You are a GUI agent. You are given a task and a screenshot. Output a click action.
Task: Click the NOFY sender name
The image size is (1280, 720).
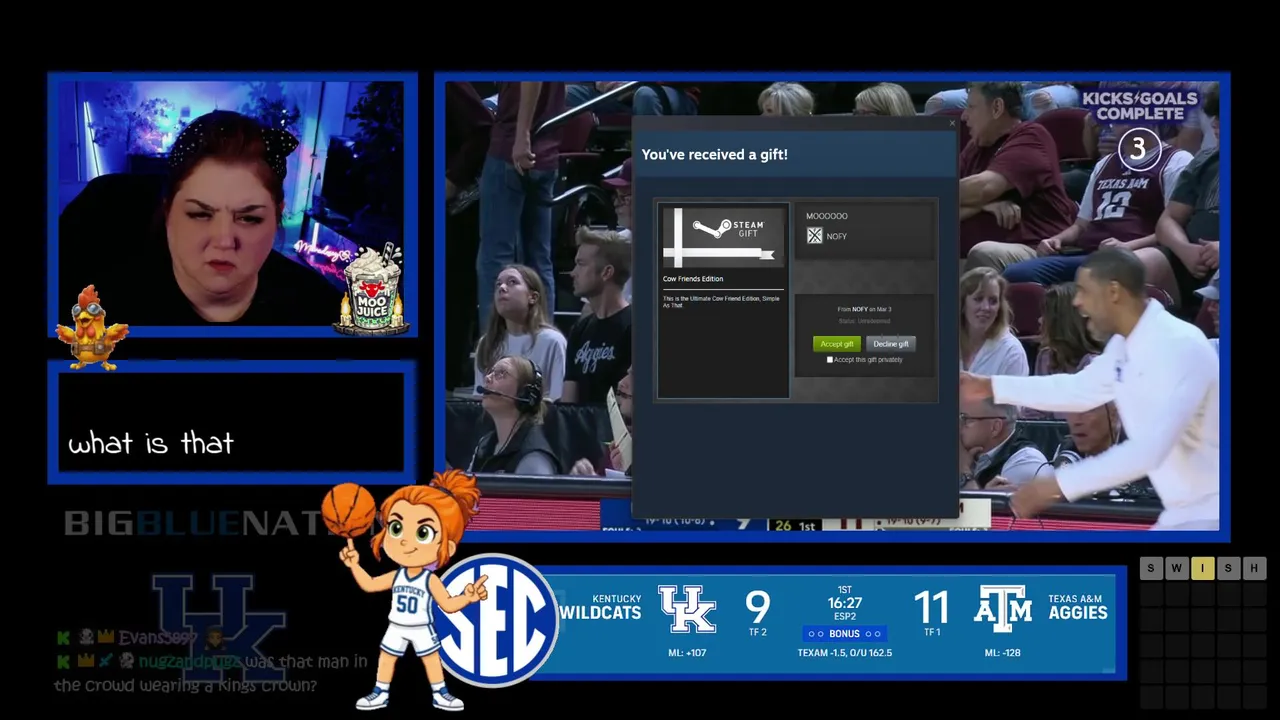point(837,237)
